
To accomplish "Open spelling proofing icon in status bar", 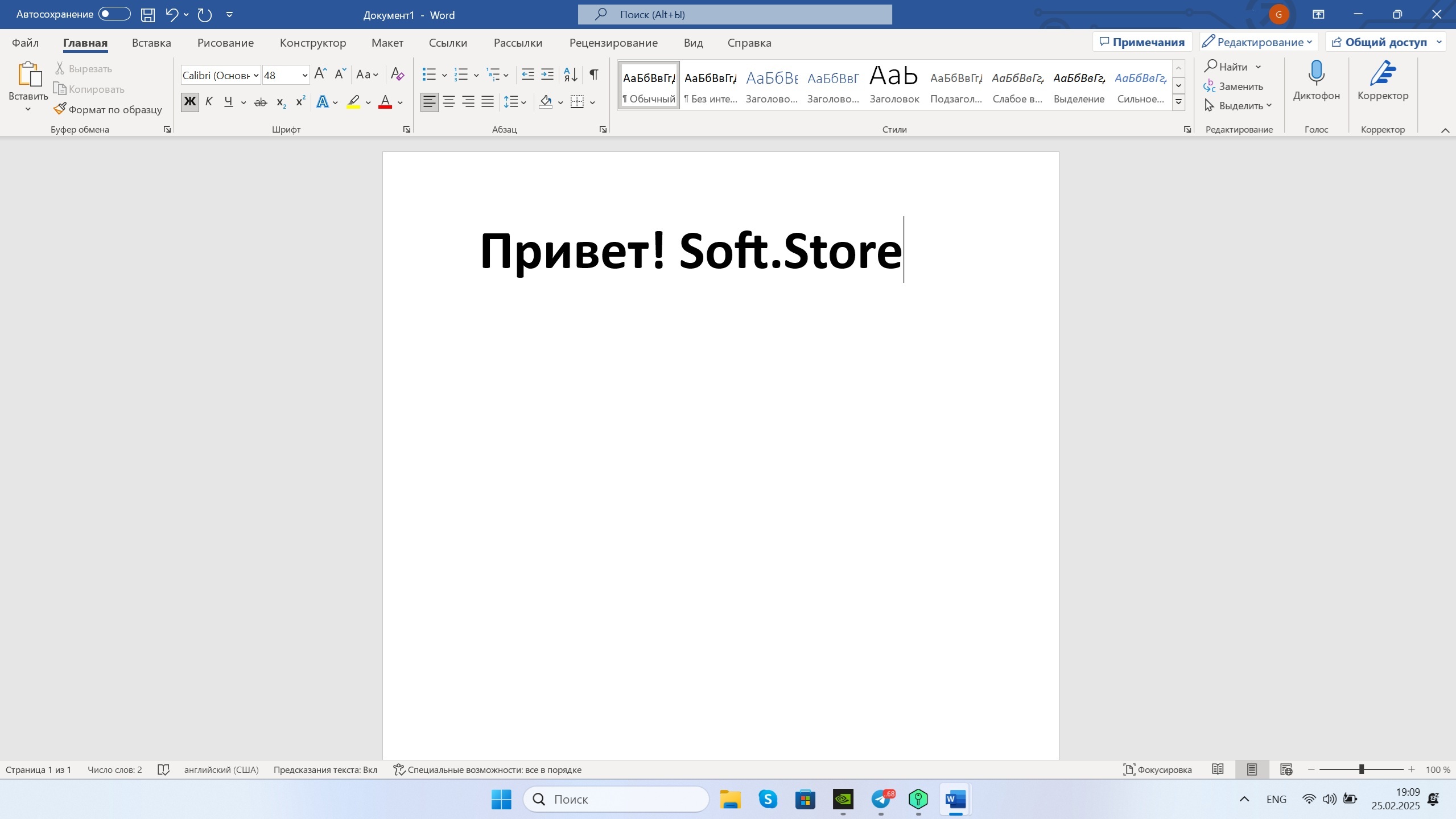I will pos(163,770).
